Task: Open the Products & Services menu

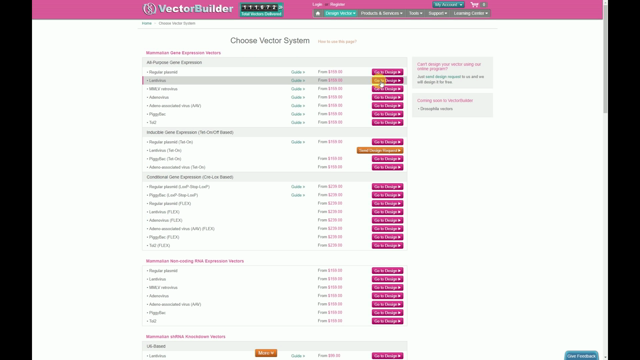Action: [381, 13]
